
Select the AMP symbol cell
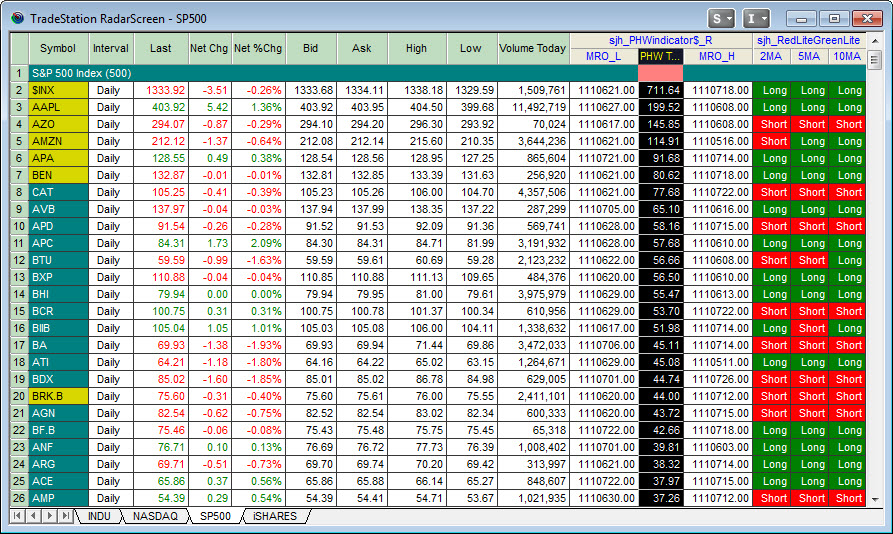point(58,498)
